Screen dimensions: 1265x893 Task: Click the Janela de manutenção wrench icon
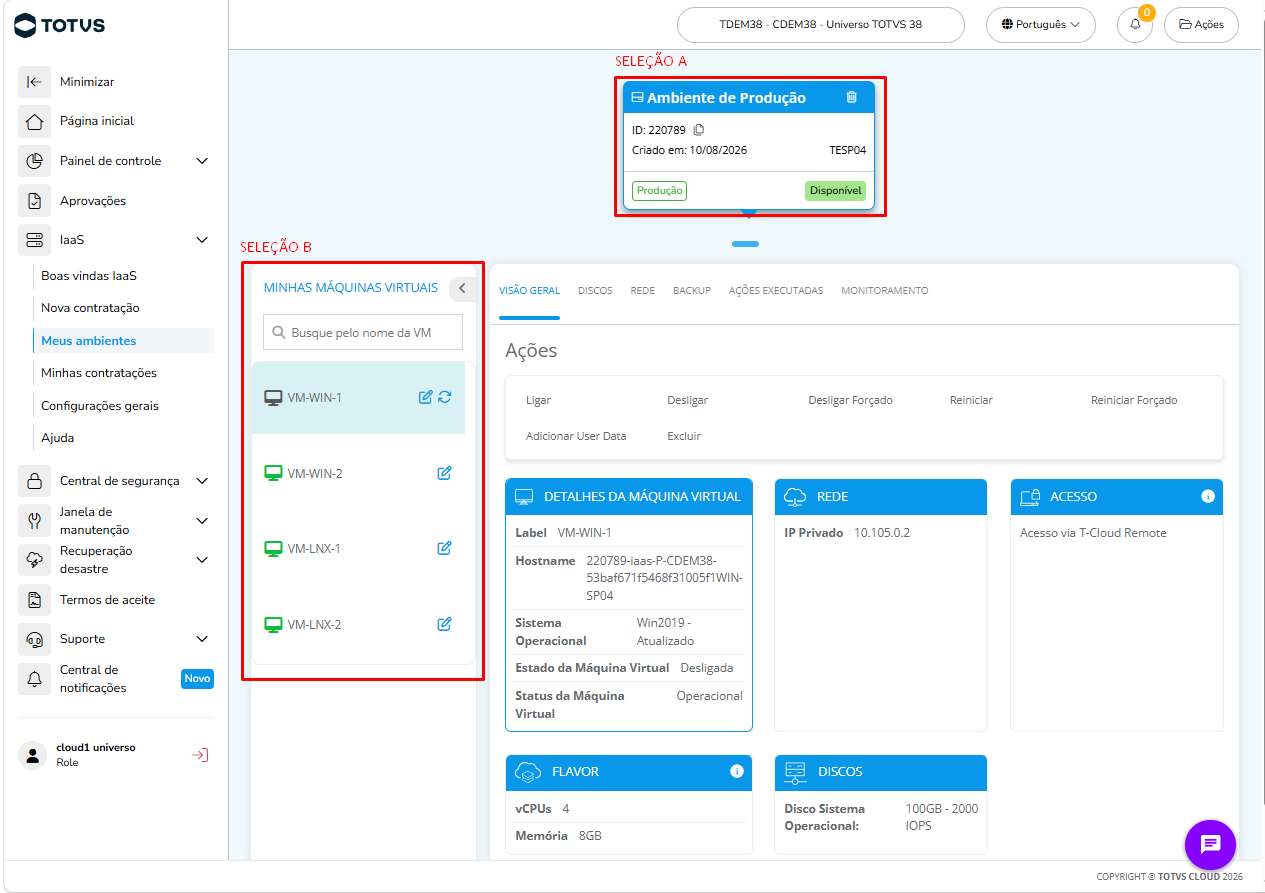[x=34, y=521]
